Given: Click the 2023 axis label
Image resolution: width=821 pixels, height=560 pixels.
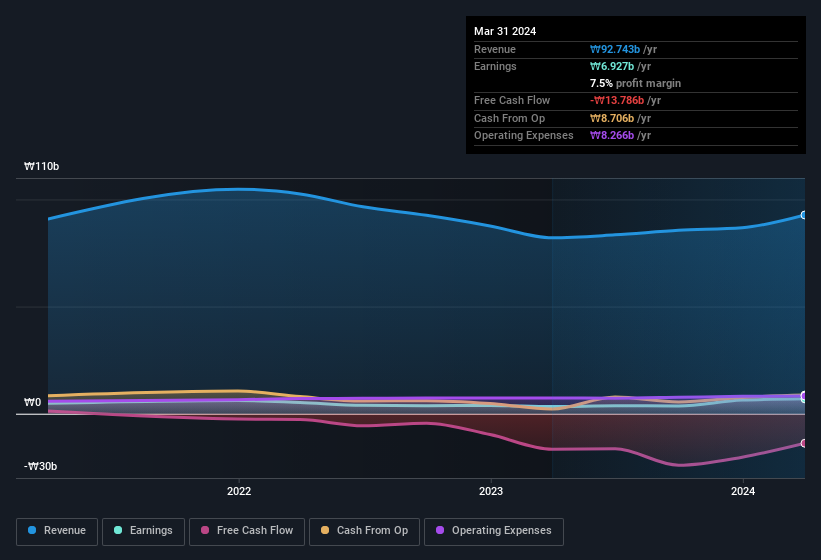Looking at the screenshot, I should tap(491, 491).
